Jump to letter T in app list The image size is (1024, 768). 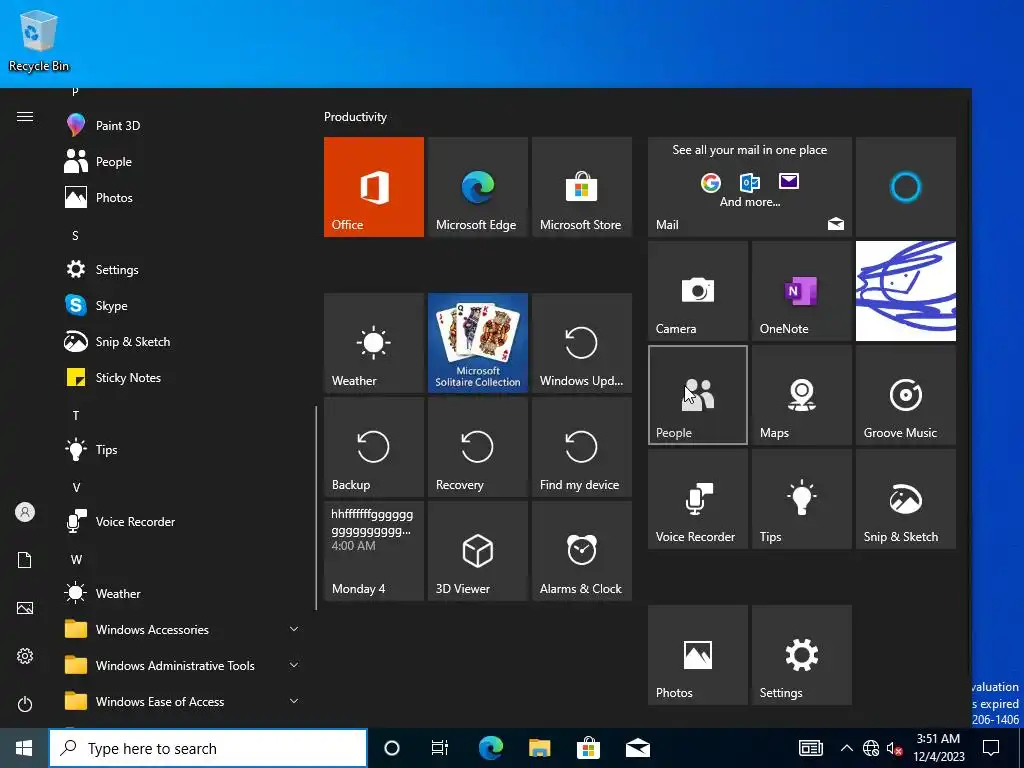(x=76, y=415)
